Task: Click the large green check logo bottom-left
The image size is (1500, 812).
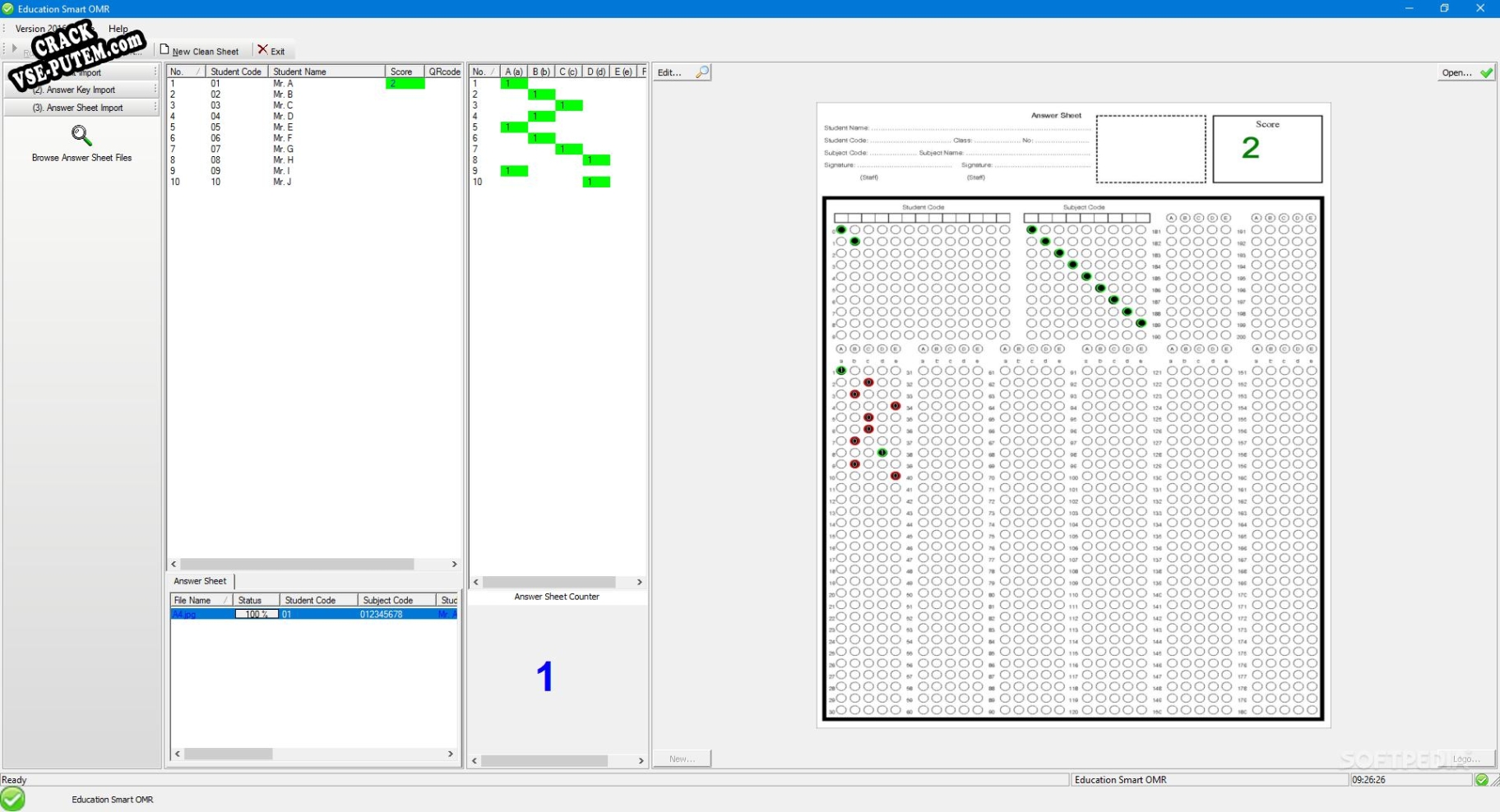Action: click(12, 799)
